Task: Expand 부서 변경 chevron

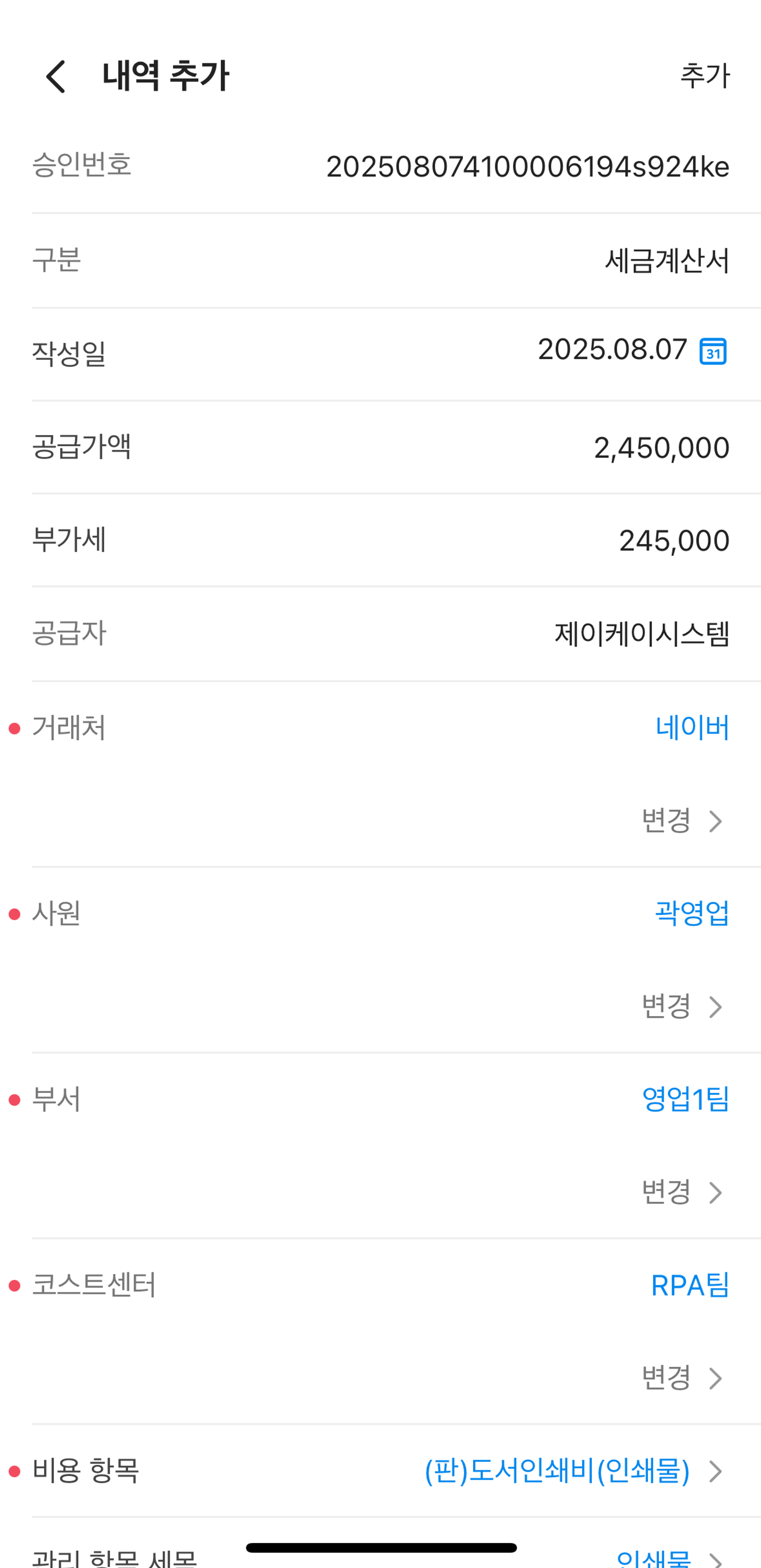Action: (x=715, y=1193)
